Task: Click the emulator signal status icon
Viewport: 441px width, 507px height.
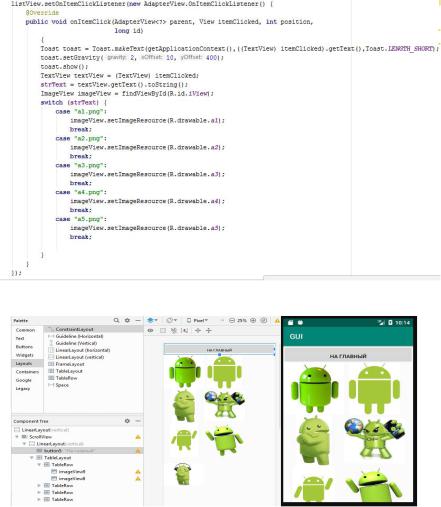Action: (381, 322)
